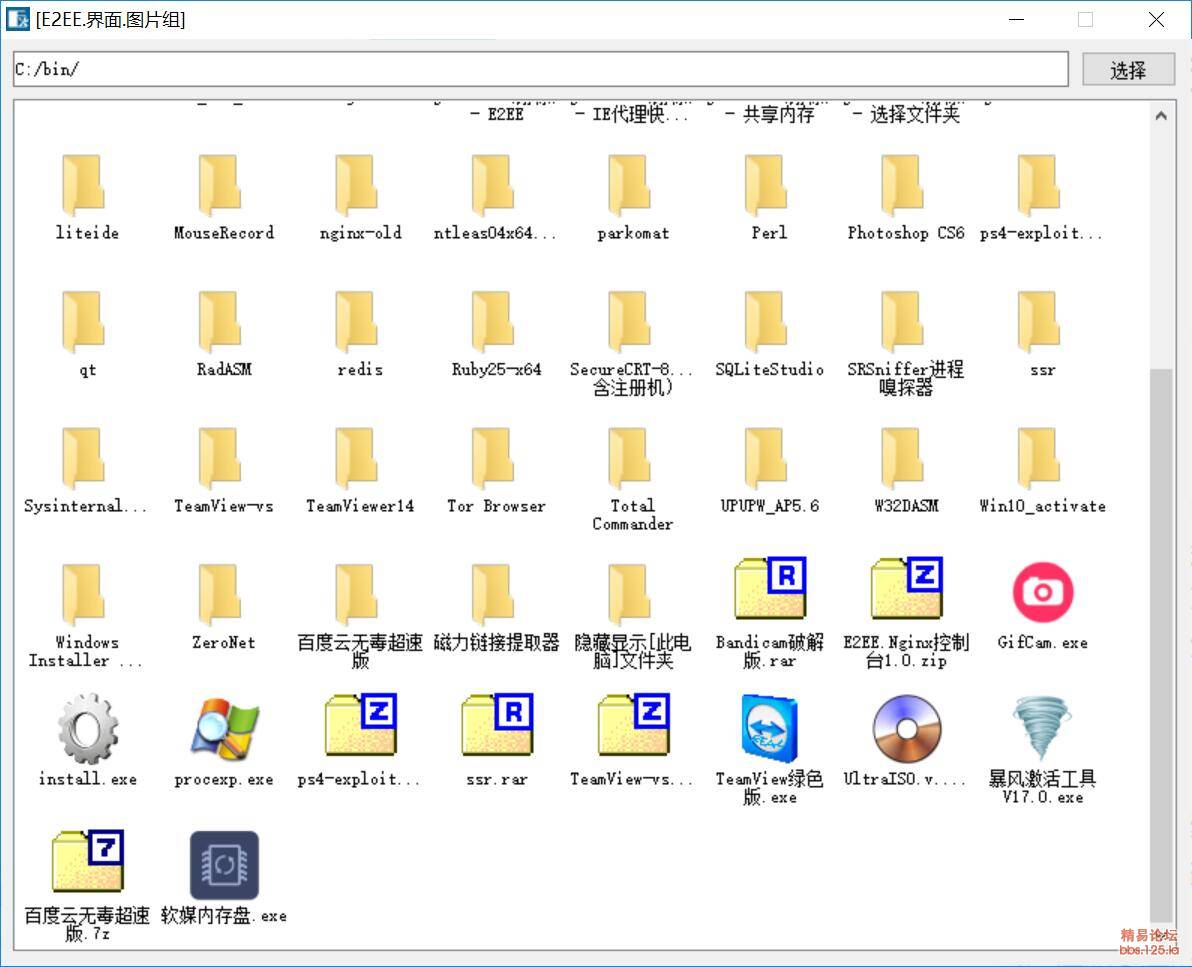Click the 'Photoshop CS6' folder name

(x=906, y=233)
